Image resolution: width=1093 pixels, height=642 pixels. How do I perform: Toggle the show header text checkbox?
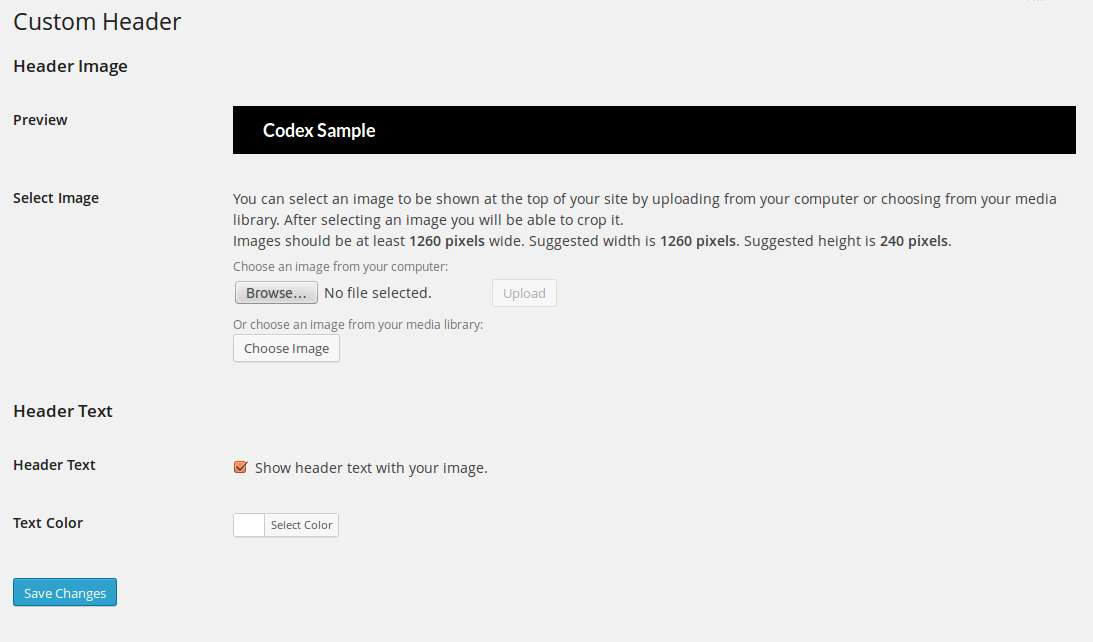click(x=240, y=467)
